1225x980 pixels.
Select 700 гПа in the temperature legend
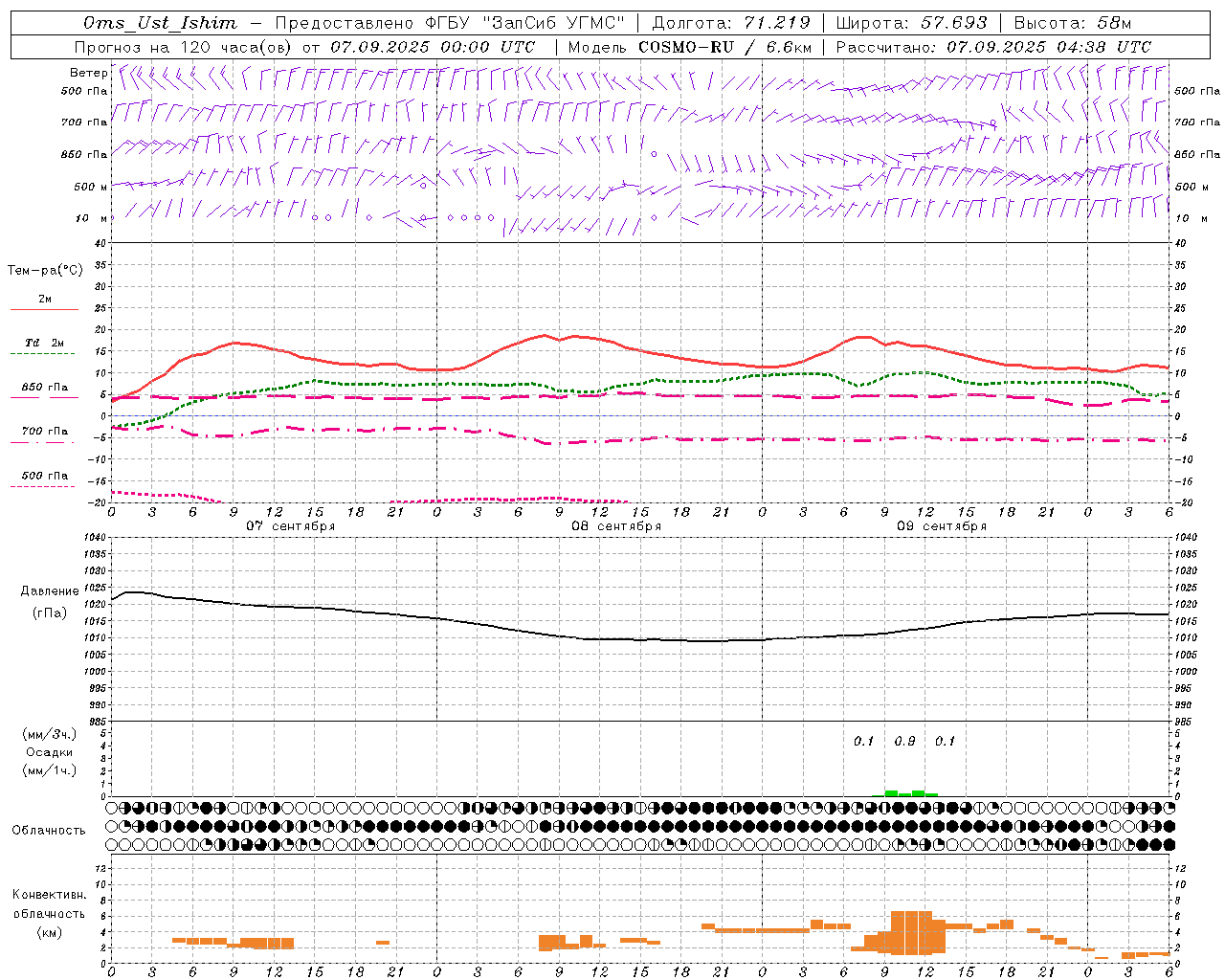pyautogui.click(x=45, y=431)
